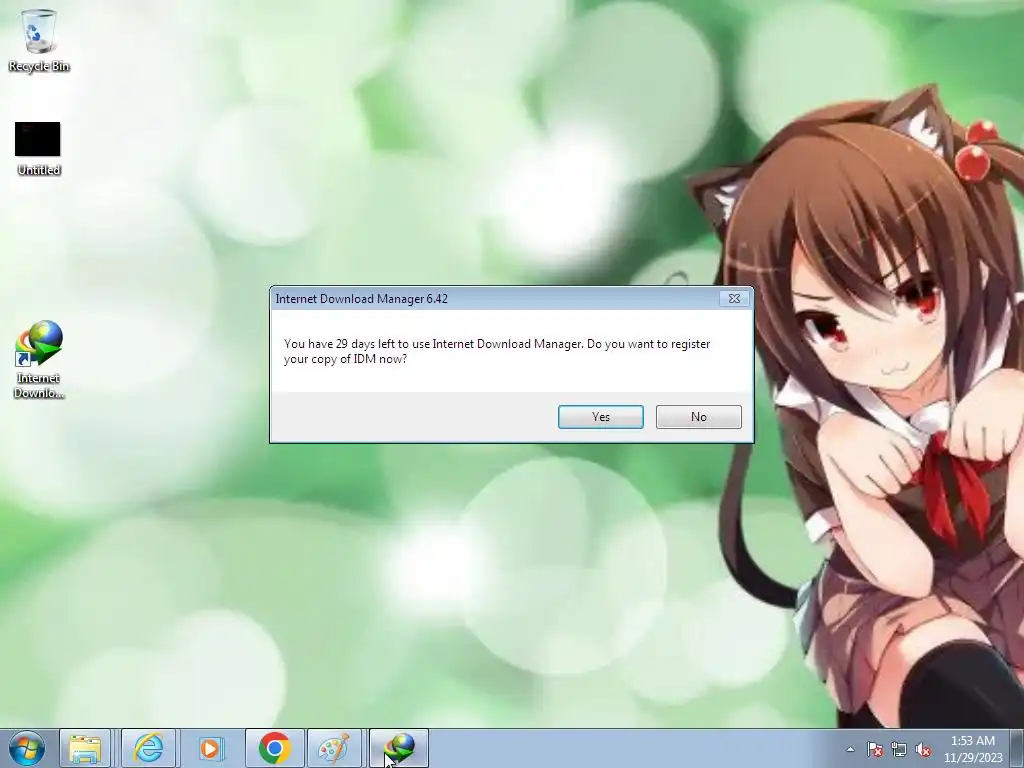
Task: Launch Internet Explorer from the taskbar
Action: 148,748
